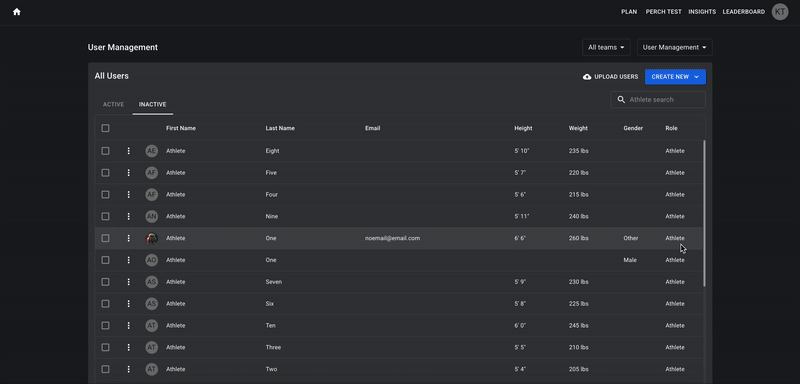Viewport: 800px width, 384px height.
Task: Open the Plan menu item
Action: coord(629,12)
